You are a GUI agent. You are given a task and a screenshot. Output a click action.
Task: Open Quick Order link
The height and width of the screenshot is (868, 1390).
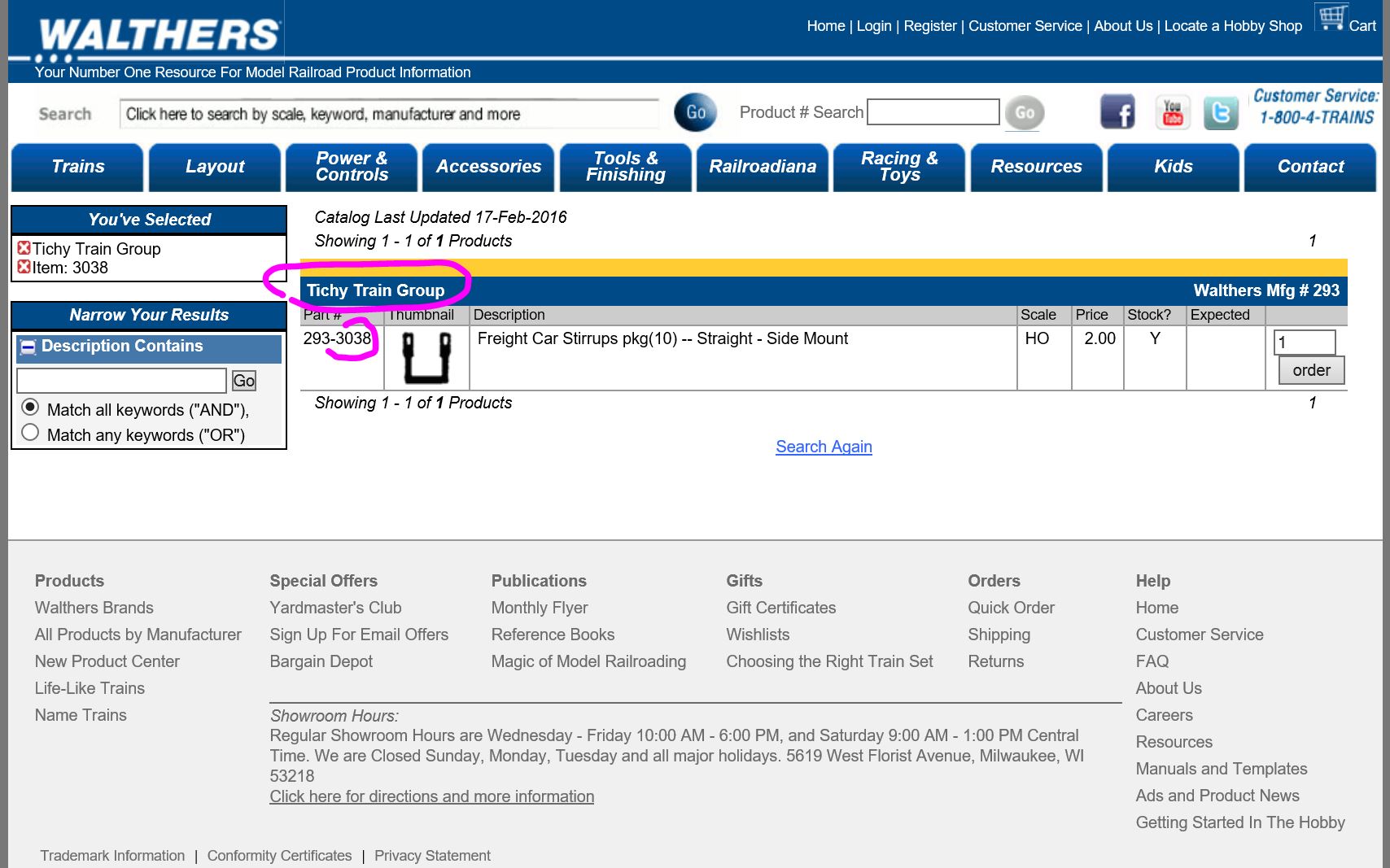pos(1011,608)
